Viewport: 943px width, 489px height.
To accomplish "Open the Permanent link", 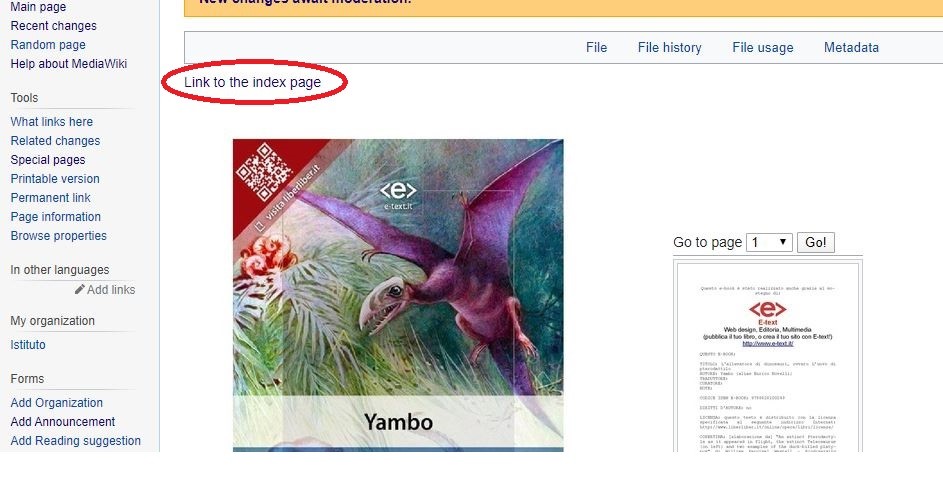I will point(51,198).
